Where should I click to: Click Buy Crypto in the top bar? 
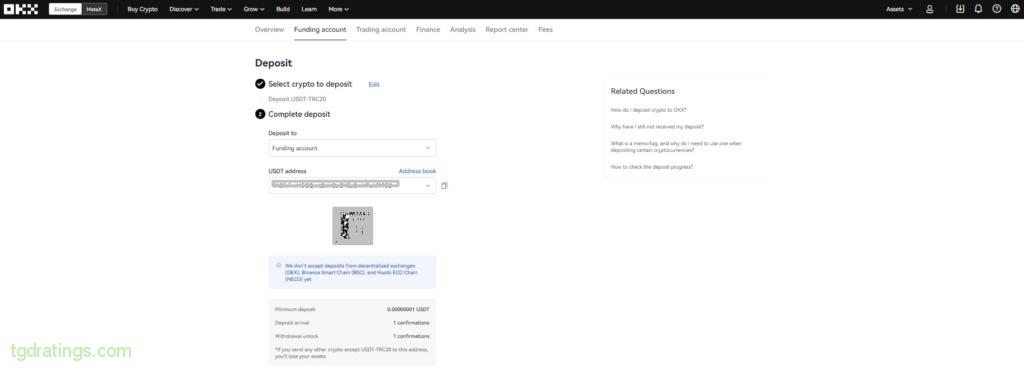[x=142, y=9]
